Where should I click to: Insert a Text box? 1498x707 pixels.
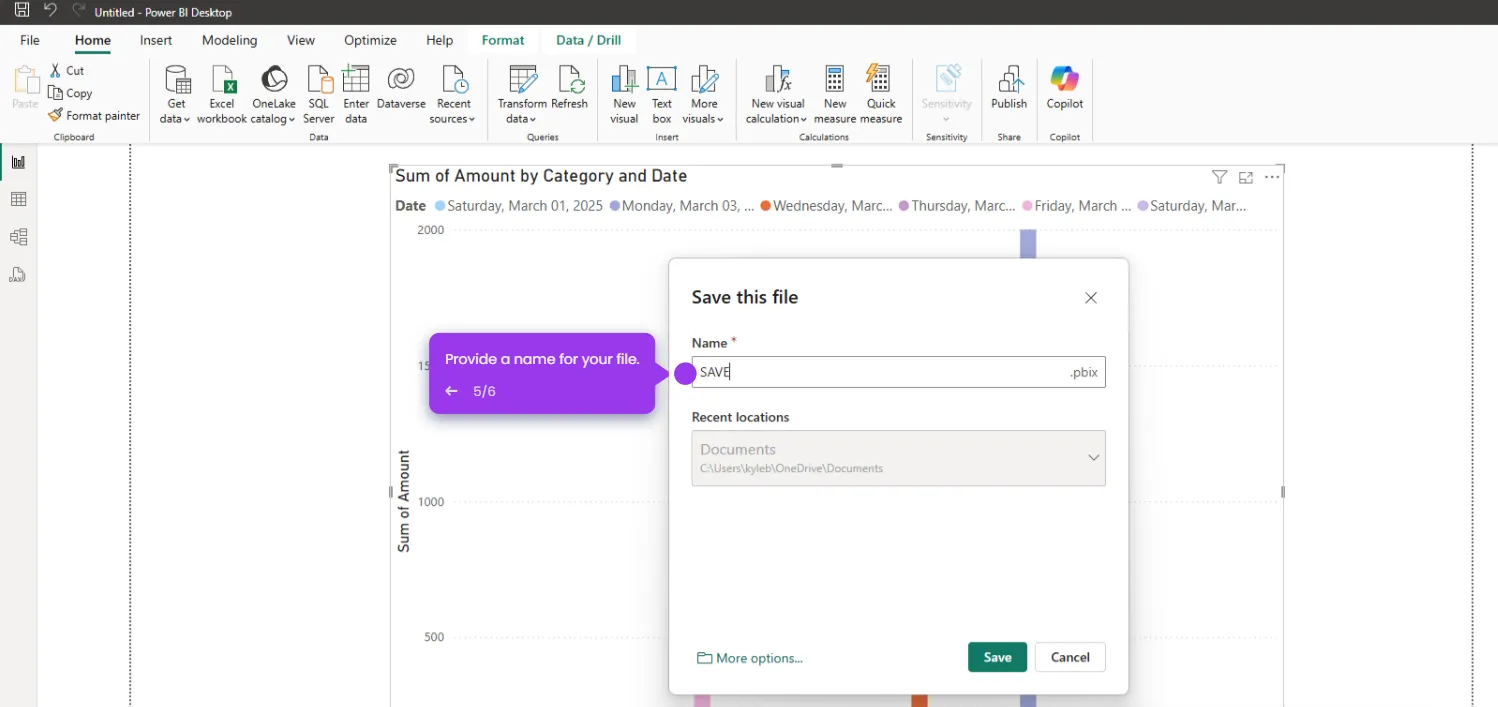(x=662, y=95)
